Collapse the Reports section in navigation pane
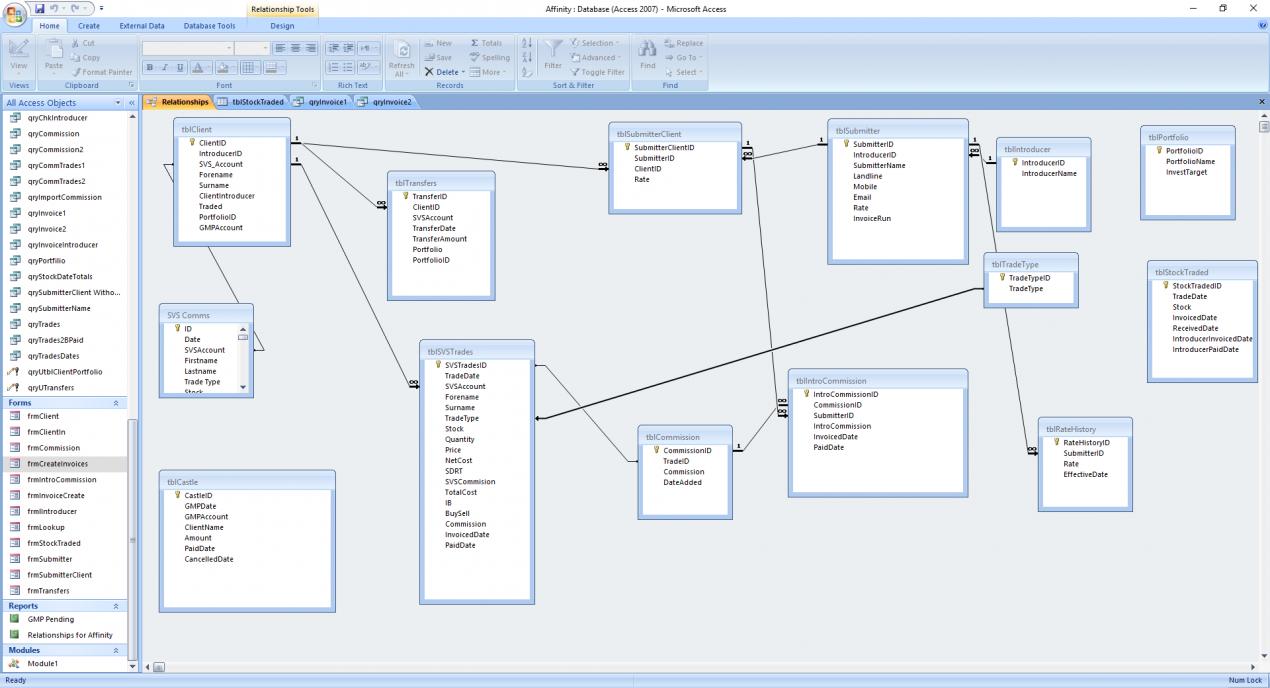This screenshot has width=1270, height=688. point(114,606)
